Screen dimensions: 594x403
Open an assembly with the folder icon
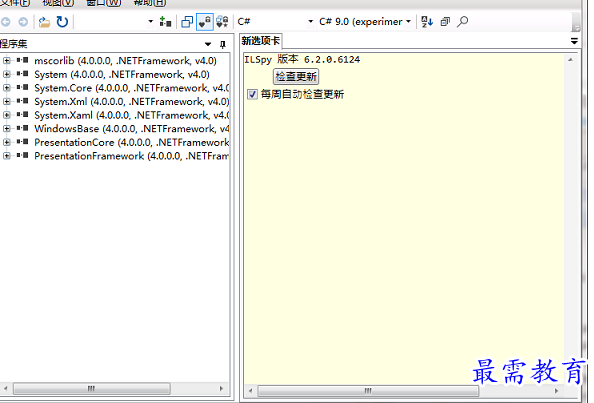coord(44,22)
